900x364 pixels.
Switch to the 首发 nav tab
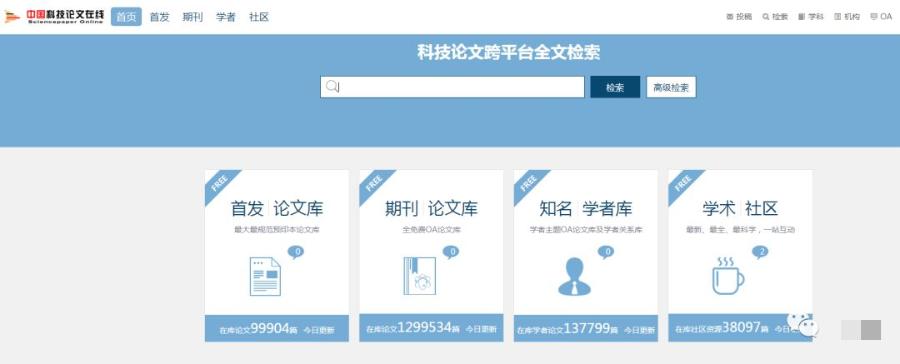click(x=160, y=17)
